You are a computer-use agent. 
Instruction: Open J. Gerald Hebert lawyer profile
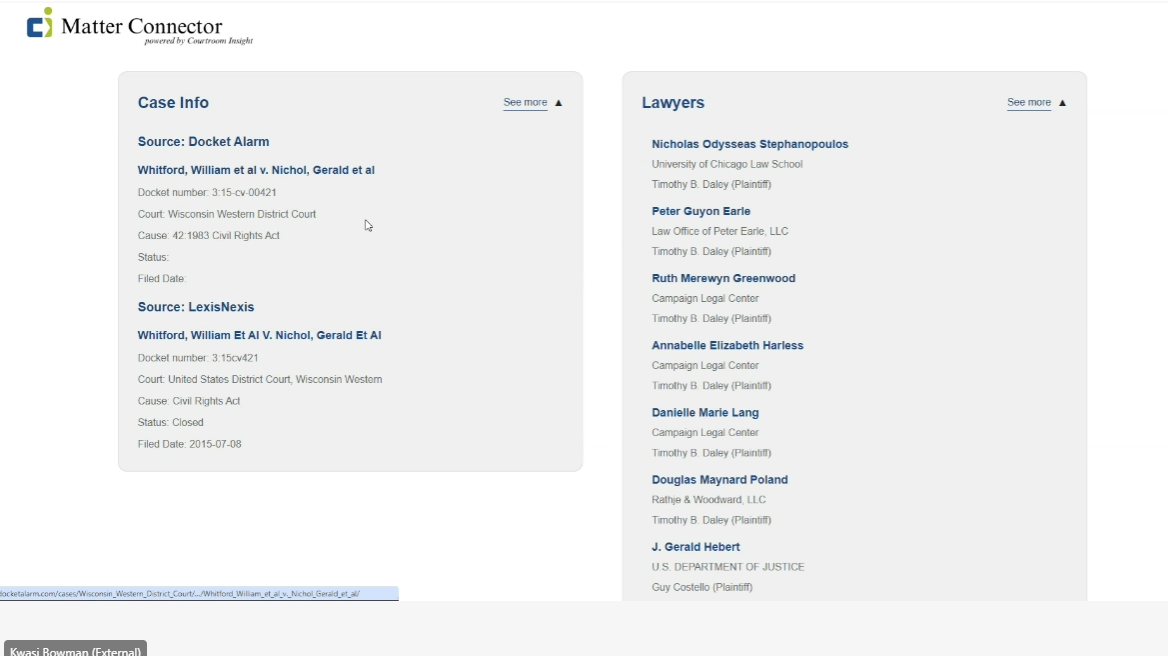click(696, 547)
